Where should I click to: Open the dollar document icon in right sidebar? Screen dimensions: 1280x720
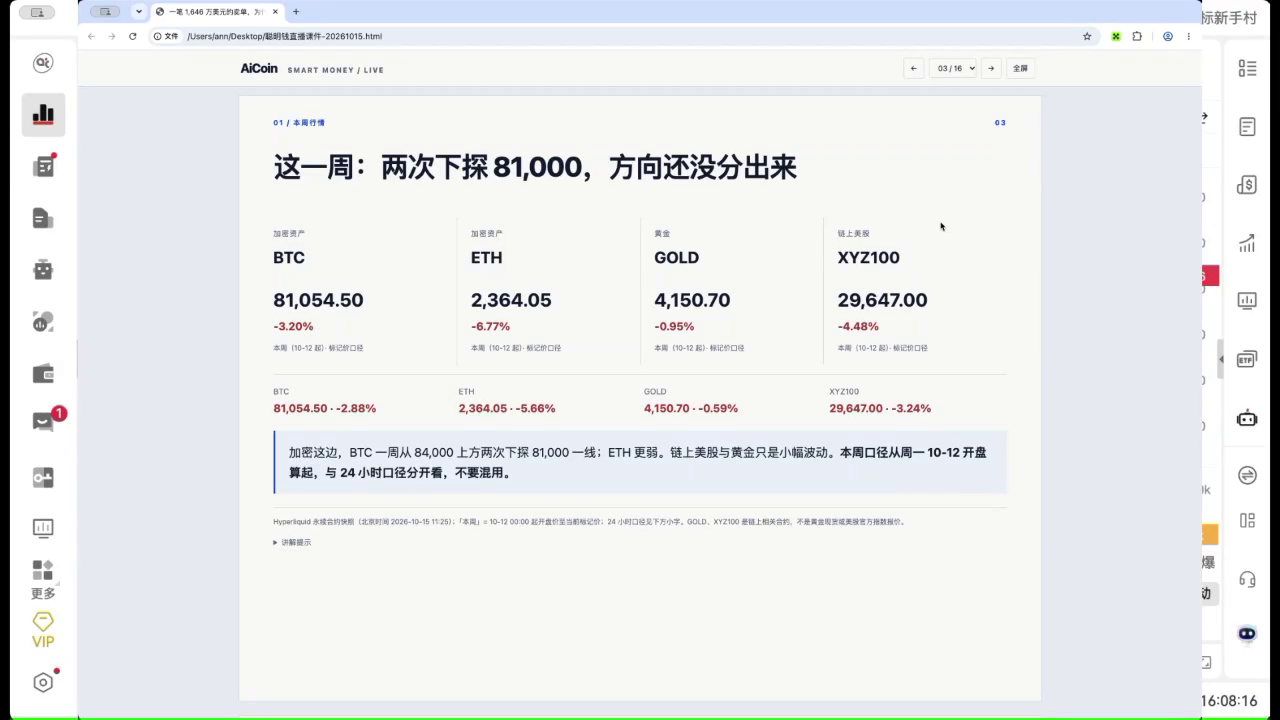[x=1247, y=184]
